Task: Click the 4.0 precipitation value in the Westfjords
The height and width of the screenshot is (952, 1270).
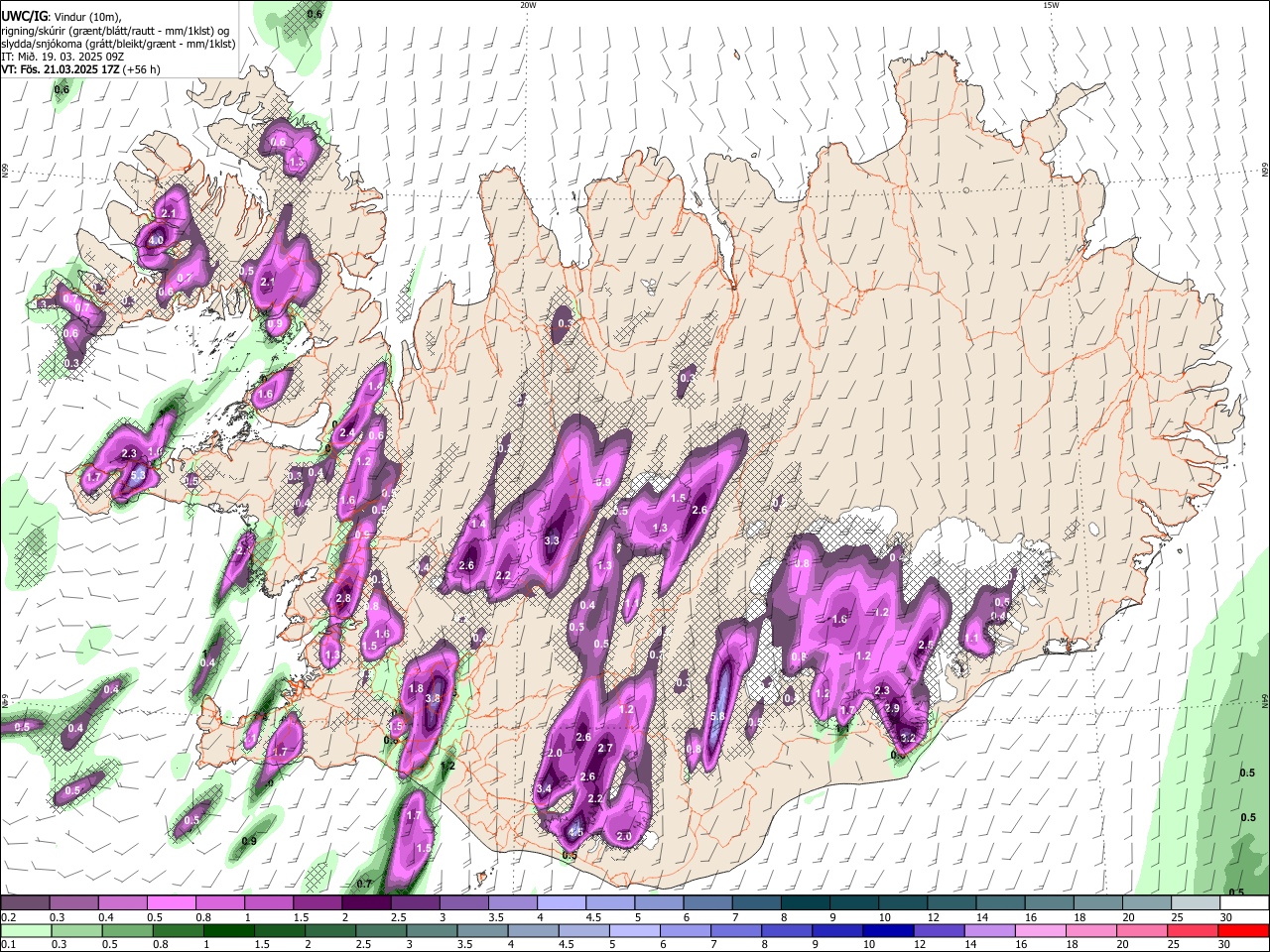Action: tap(156, 240)
